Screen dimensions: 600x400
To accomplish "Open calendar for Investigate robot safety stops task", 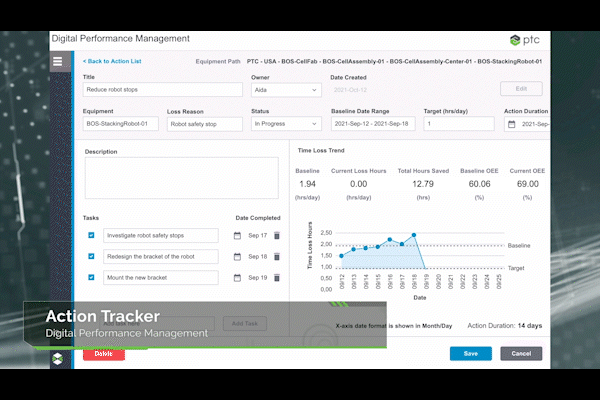I will (x=237, y=235).
